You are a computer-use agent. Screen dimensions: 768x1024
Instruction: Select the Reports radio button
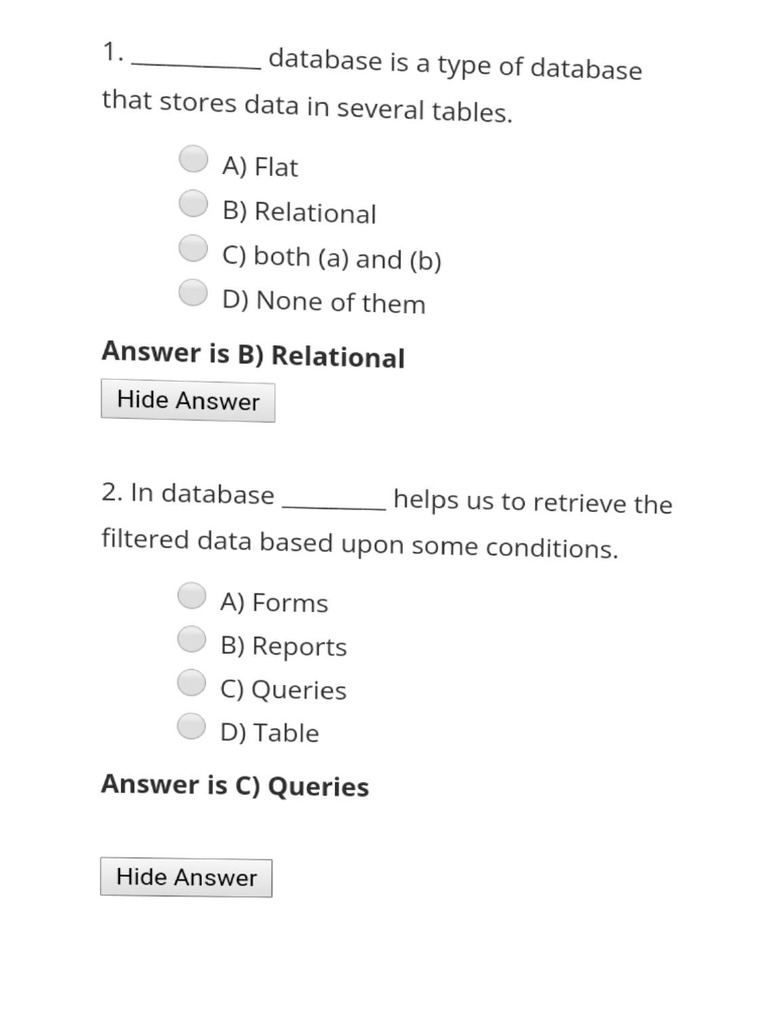(x=192, y=638)
